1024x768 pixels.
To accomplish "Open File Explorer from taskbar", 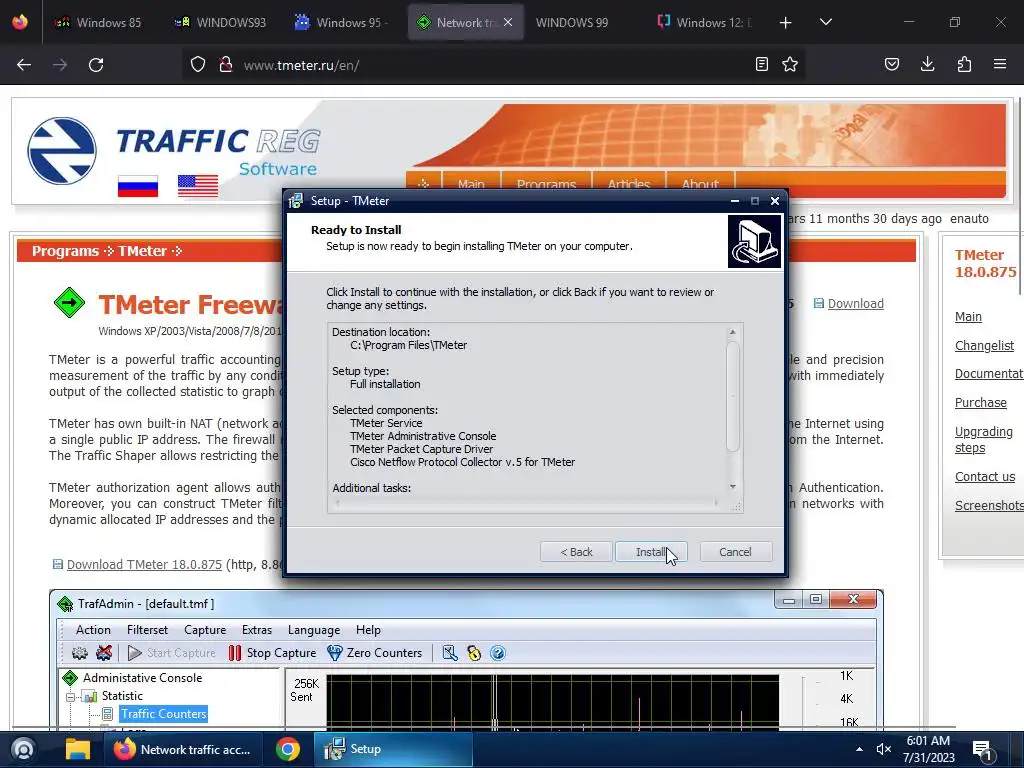I will pyautogui.click(x=78, y=749).
